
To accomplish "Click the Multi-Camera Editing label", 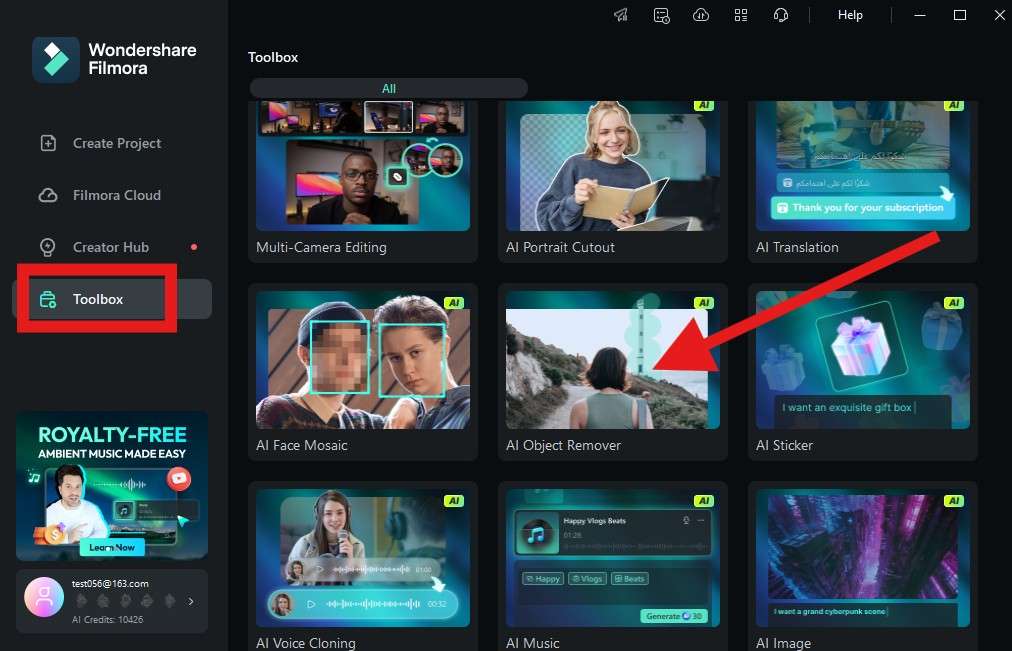I will (321, 247).
